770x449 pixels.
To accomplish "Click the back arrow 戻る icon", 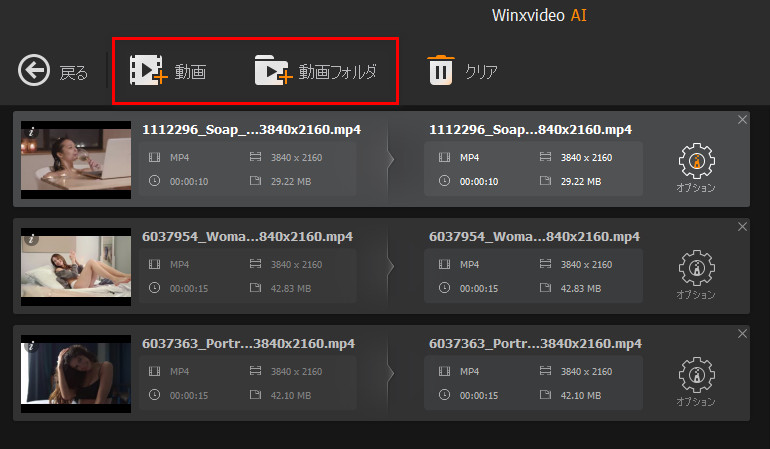I will coord(35,71).
